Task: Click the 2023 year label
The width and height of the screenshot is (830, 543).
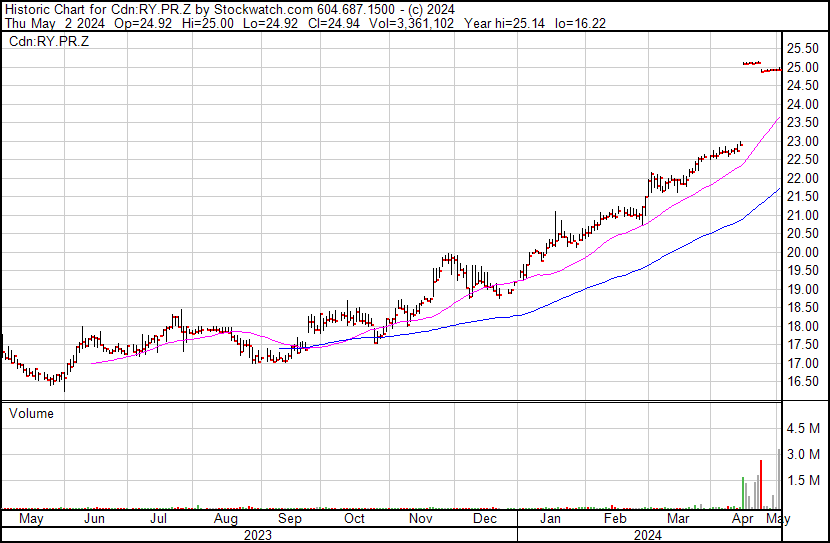Action: coord(258,534)
